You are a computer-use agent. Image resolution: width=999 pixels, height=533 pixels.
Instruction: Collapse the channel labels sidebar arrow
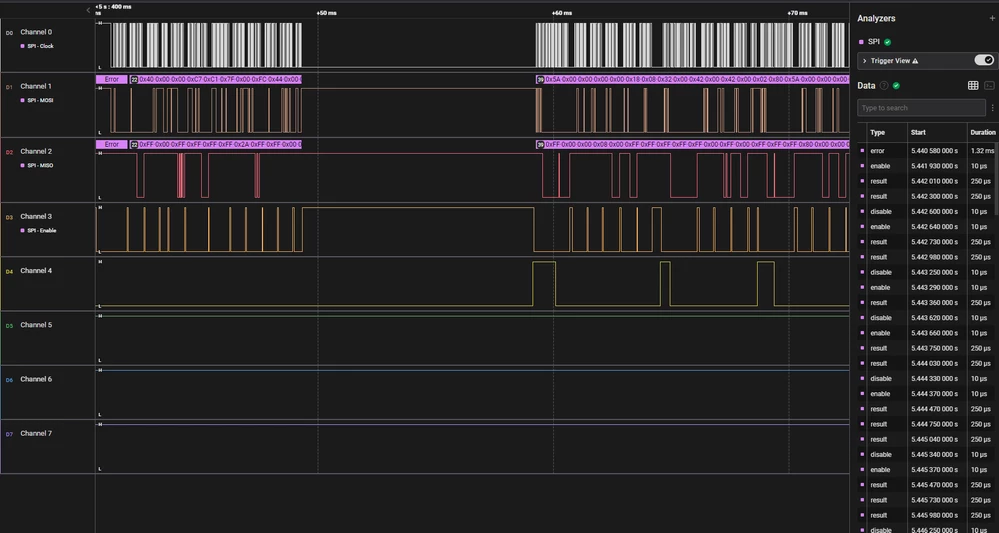tap(88, 10)
